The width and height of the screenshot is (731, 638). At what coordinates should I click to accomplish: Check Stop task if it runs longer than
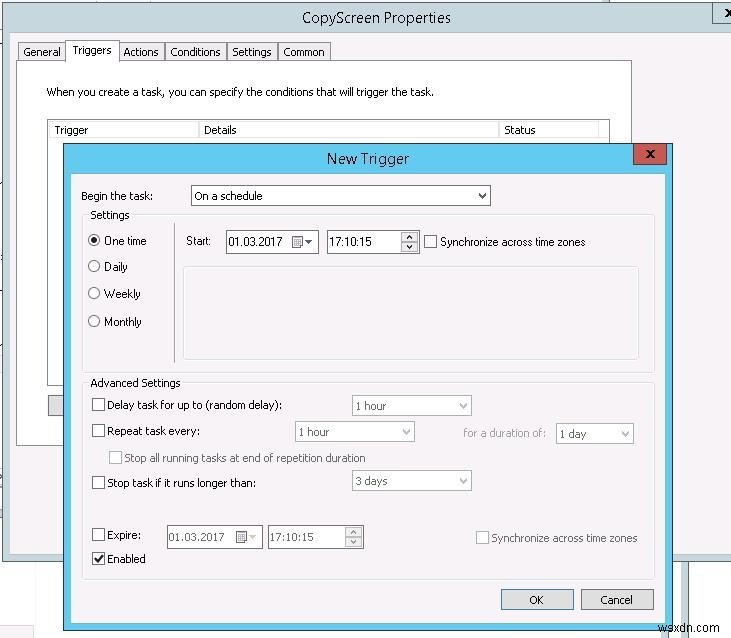(x=98, y=482)
